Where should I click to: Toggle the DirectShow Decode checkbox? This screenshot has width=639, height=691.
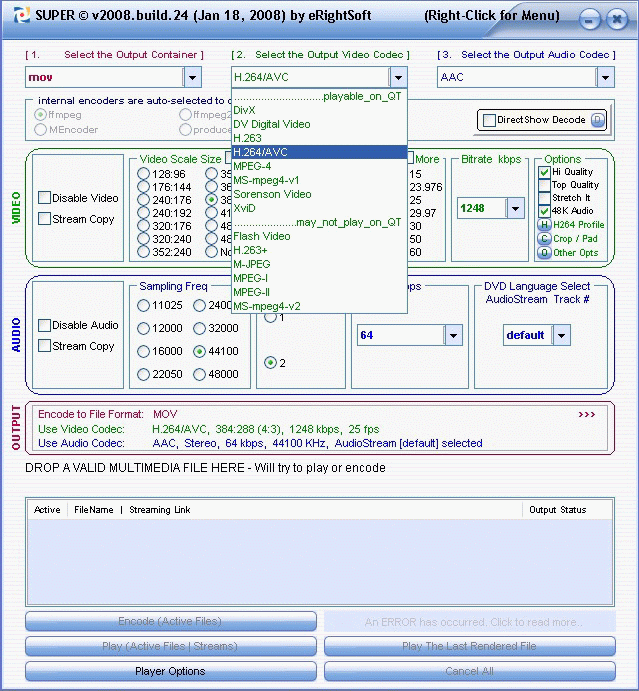(488, 120)
